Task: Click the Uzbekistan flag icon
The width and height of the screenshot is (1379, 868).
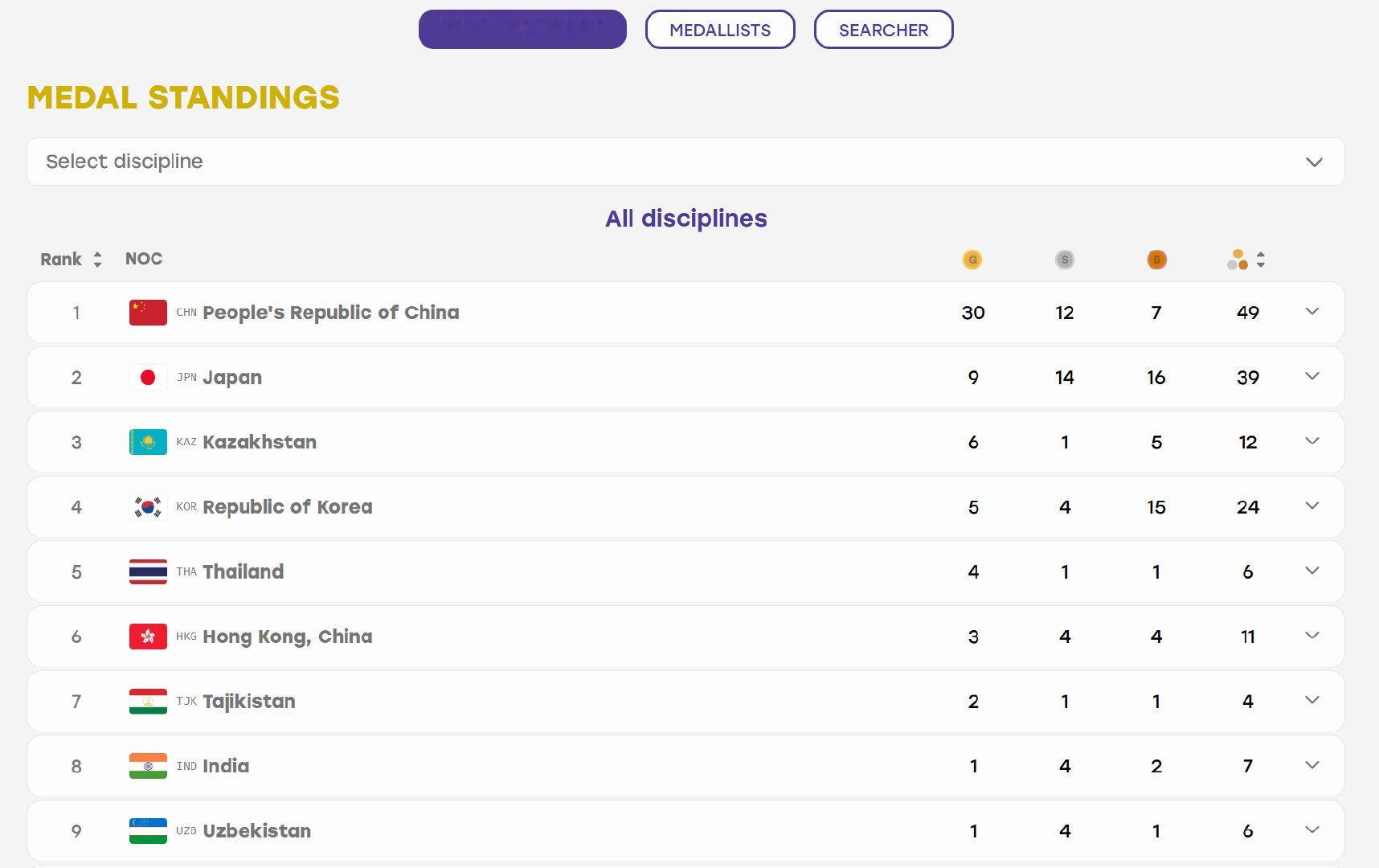Action: 148,831
